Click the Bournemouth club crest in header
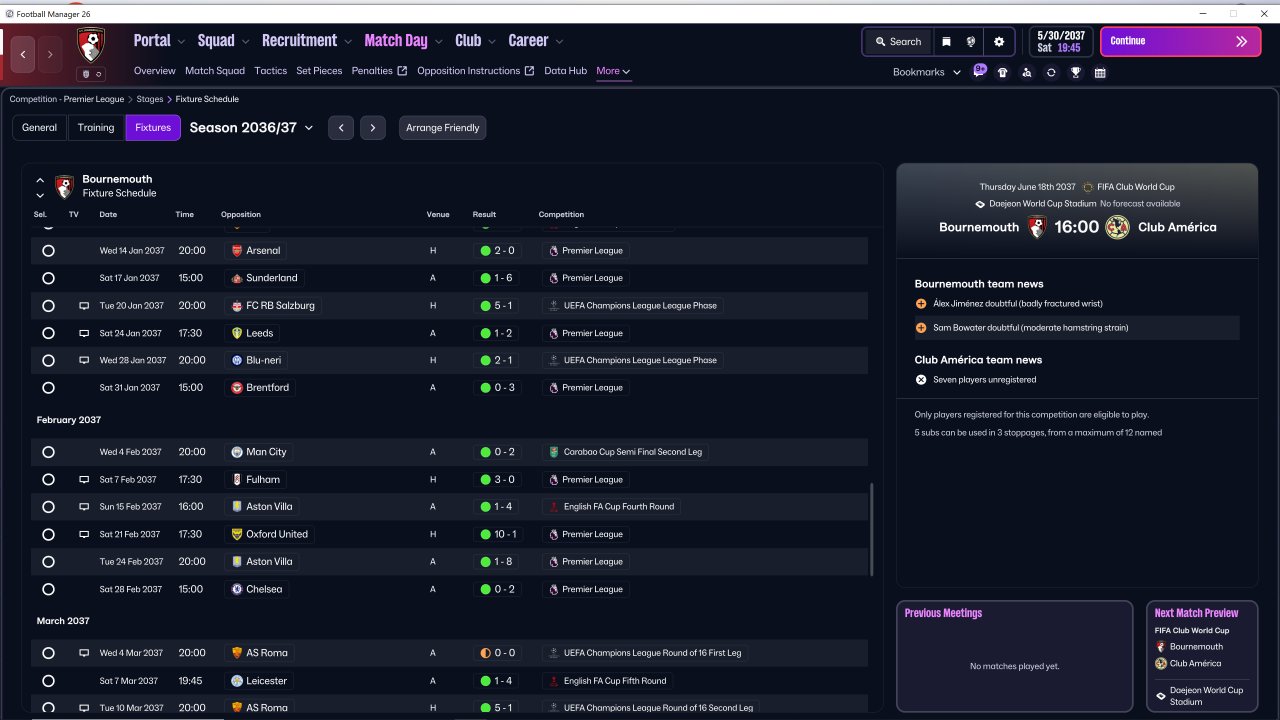The image size is (1280, 720). (91, 45)
